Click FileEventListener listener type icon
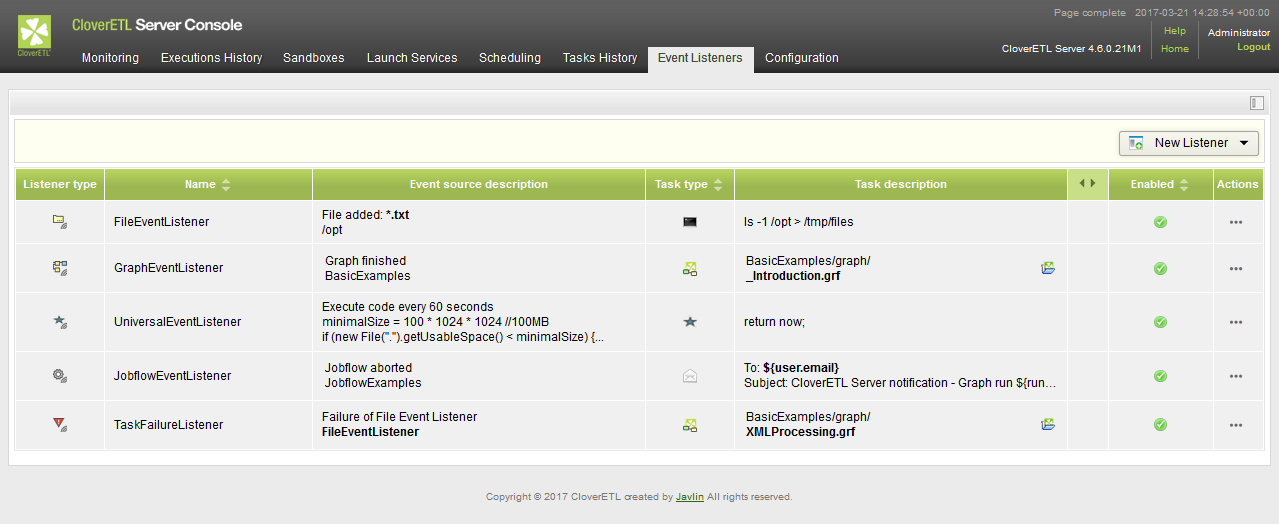Screen dimensions: 1279x524 pos(60,222)
